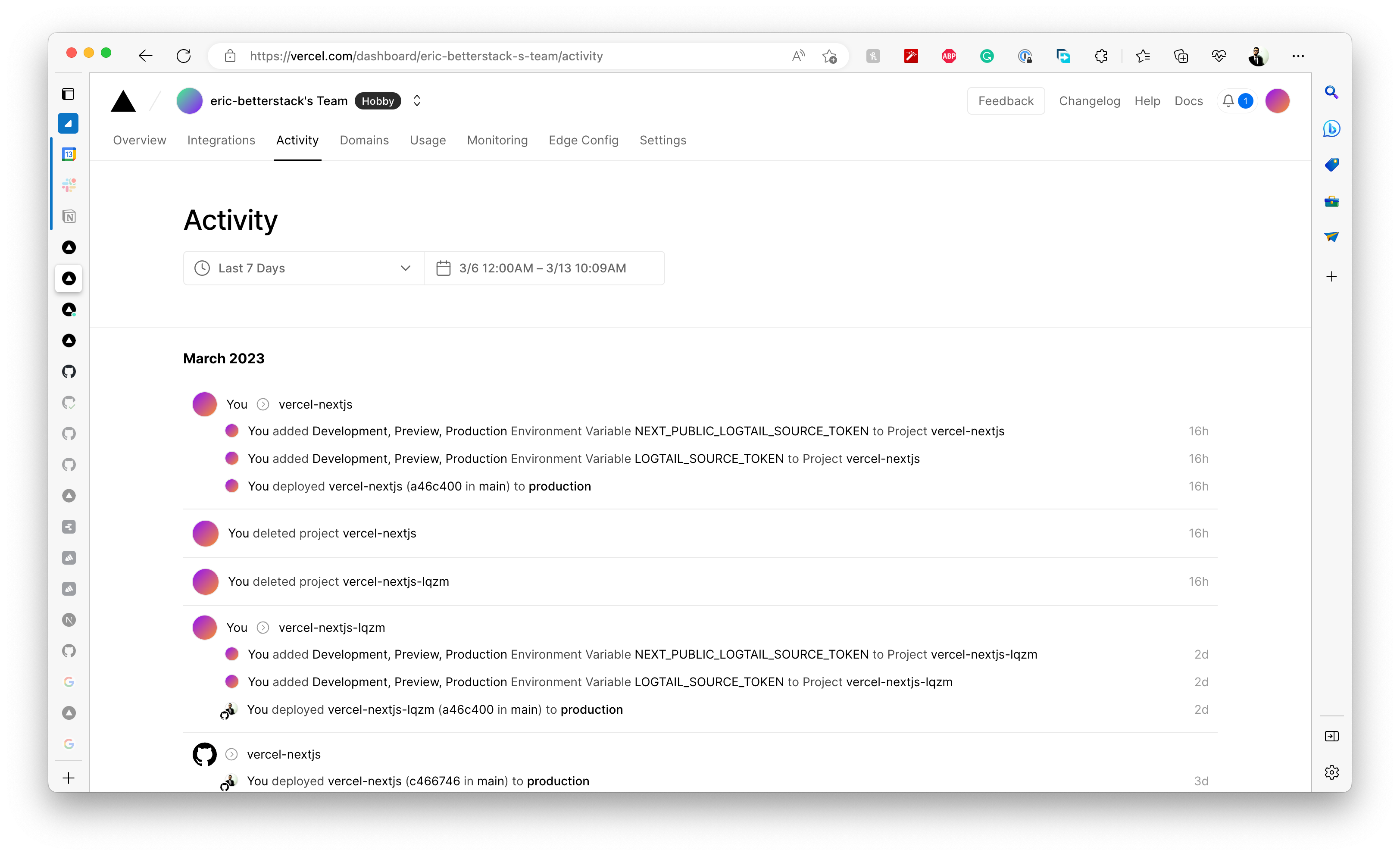Toggle the sidebar pane icon above settings
1400x856 pixels.
coord(1331,736)
